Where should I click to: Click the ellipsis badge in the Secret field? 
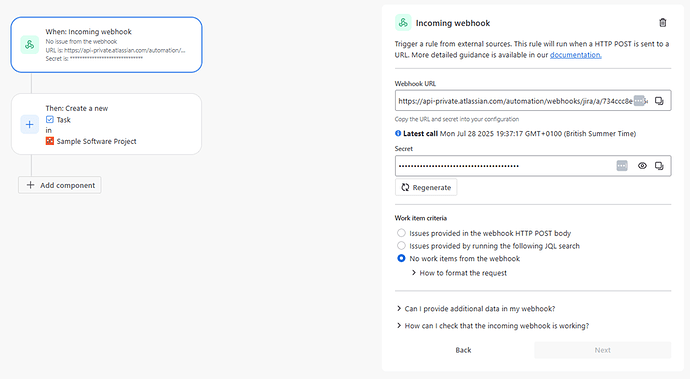[x=622, y=166]
